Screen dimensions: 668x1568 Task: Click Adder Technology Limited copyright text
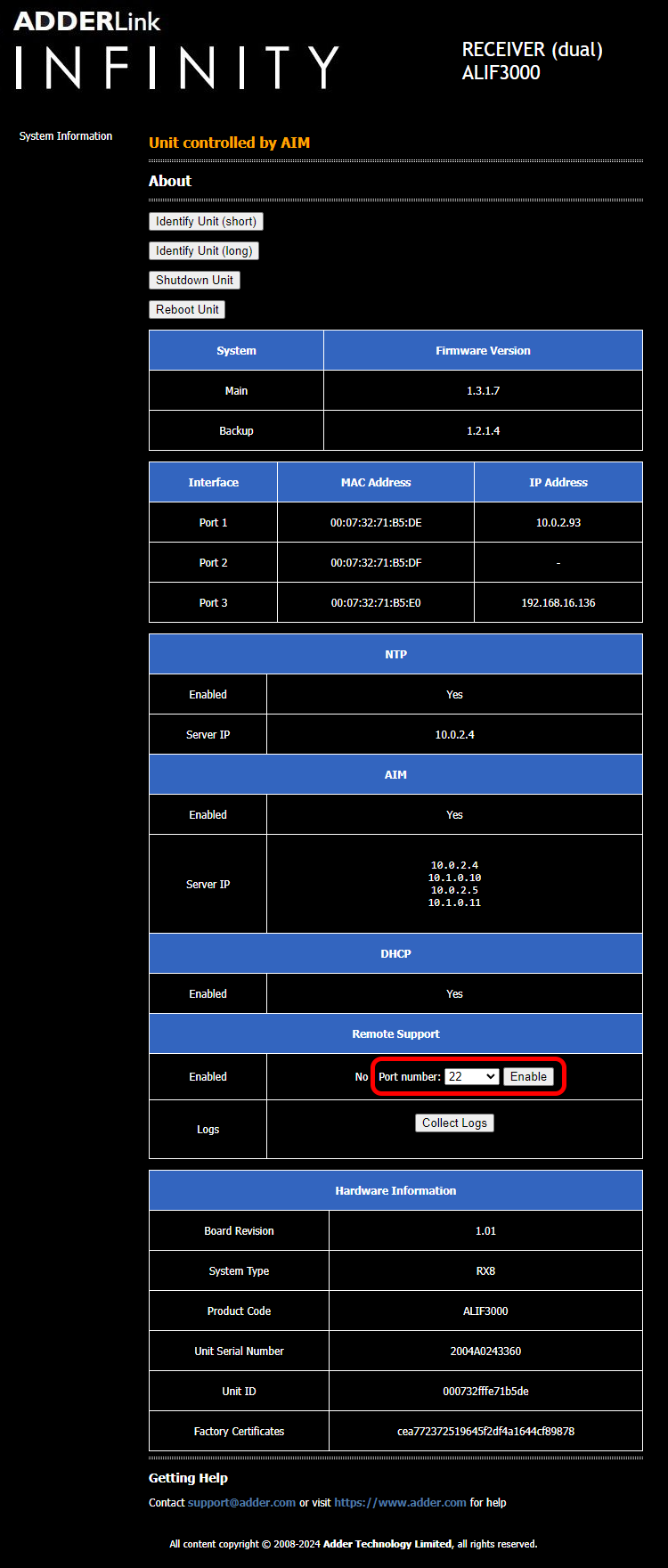[x=387, y=1544]
